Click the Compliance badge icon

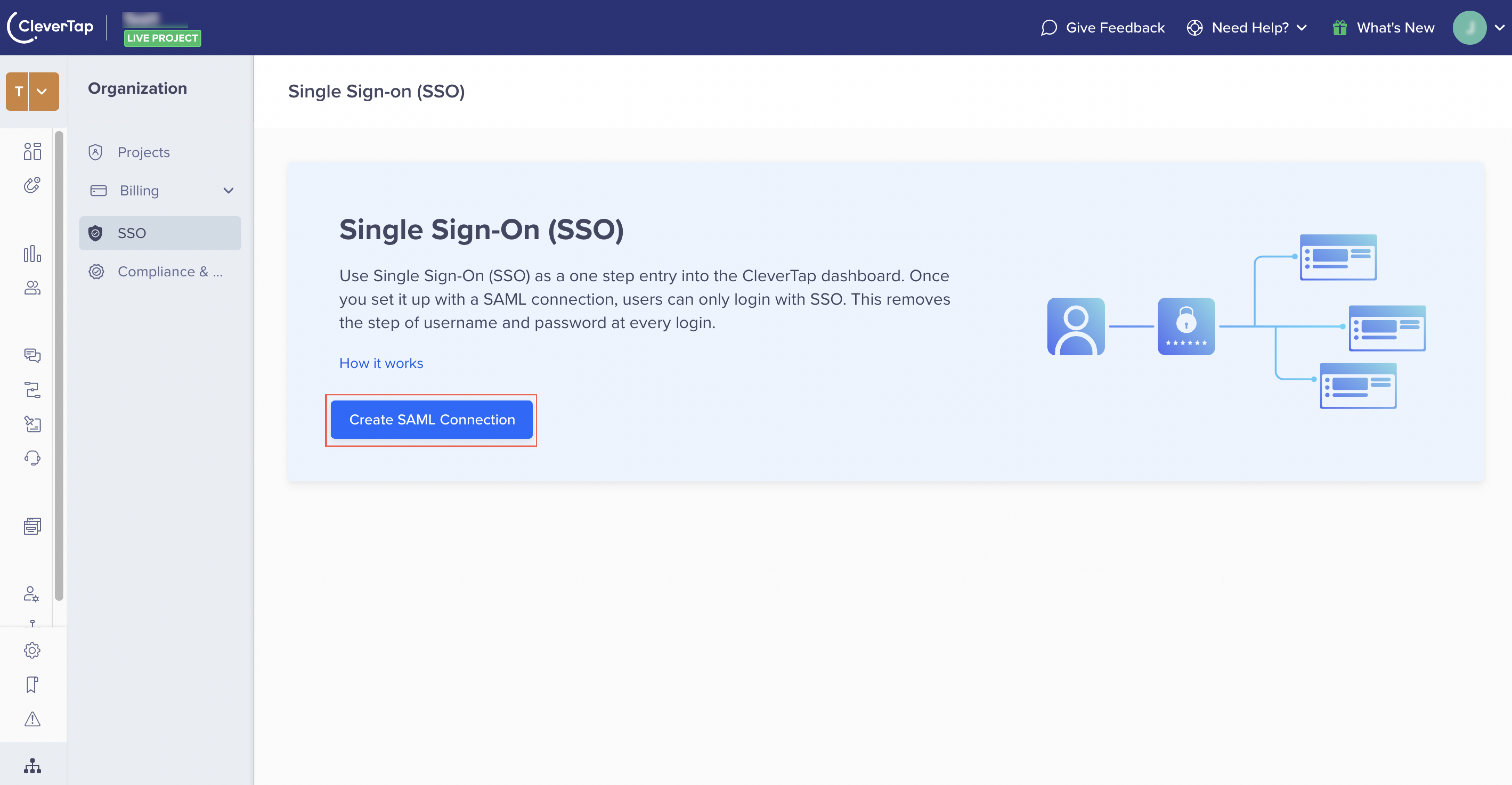coord(96,272)
